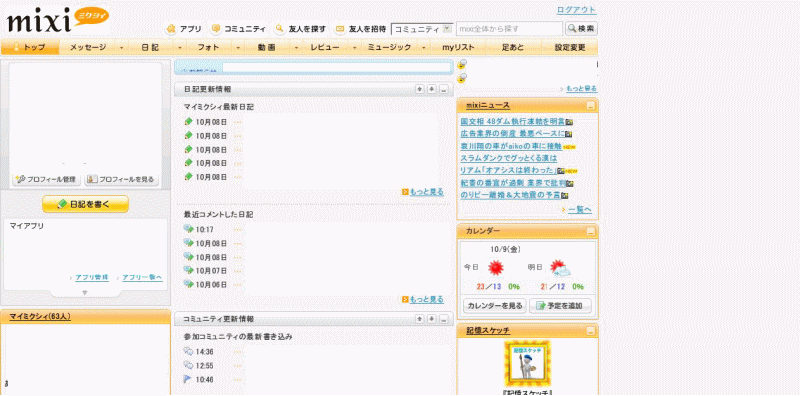Collapse the カレンダー panel

click(590, 231)
